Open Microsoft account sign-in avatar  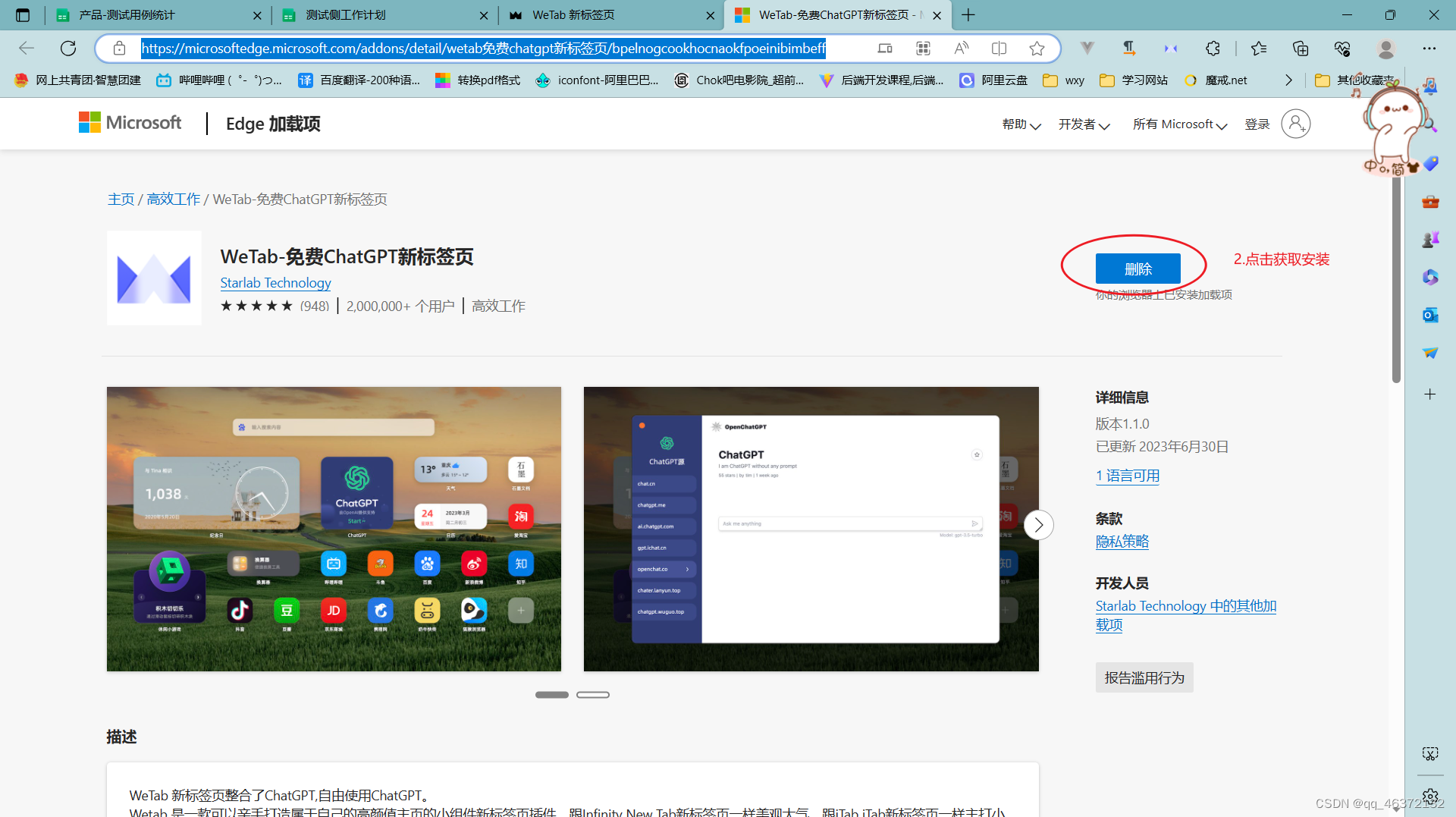[x=1296, y=124]
